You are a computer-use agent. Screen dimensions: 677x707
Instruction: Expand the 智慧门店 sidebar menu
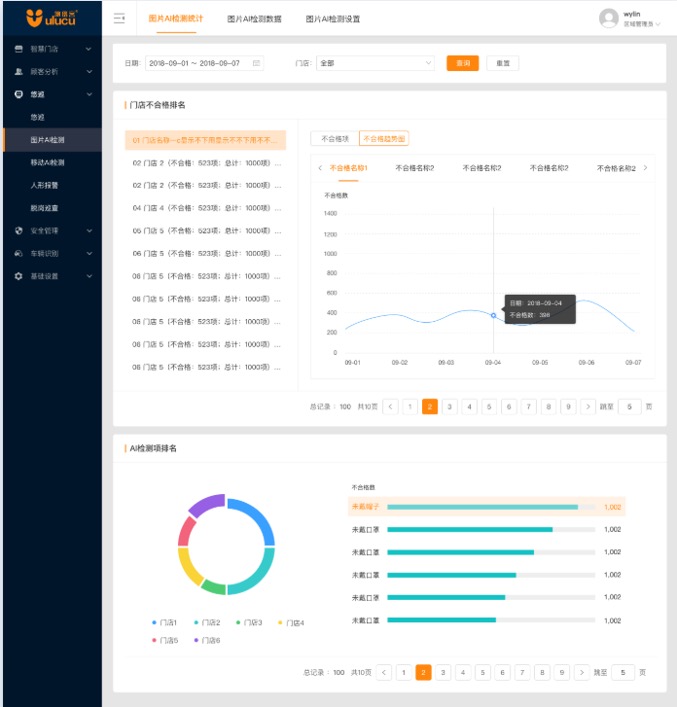(53, 49)
